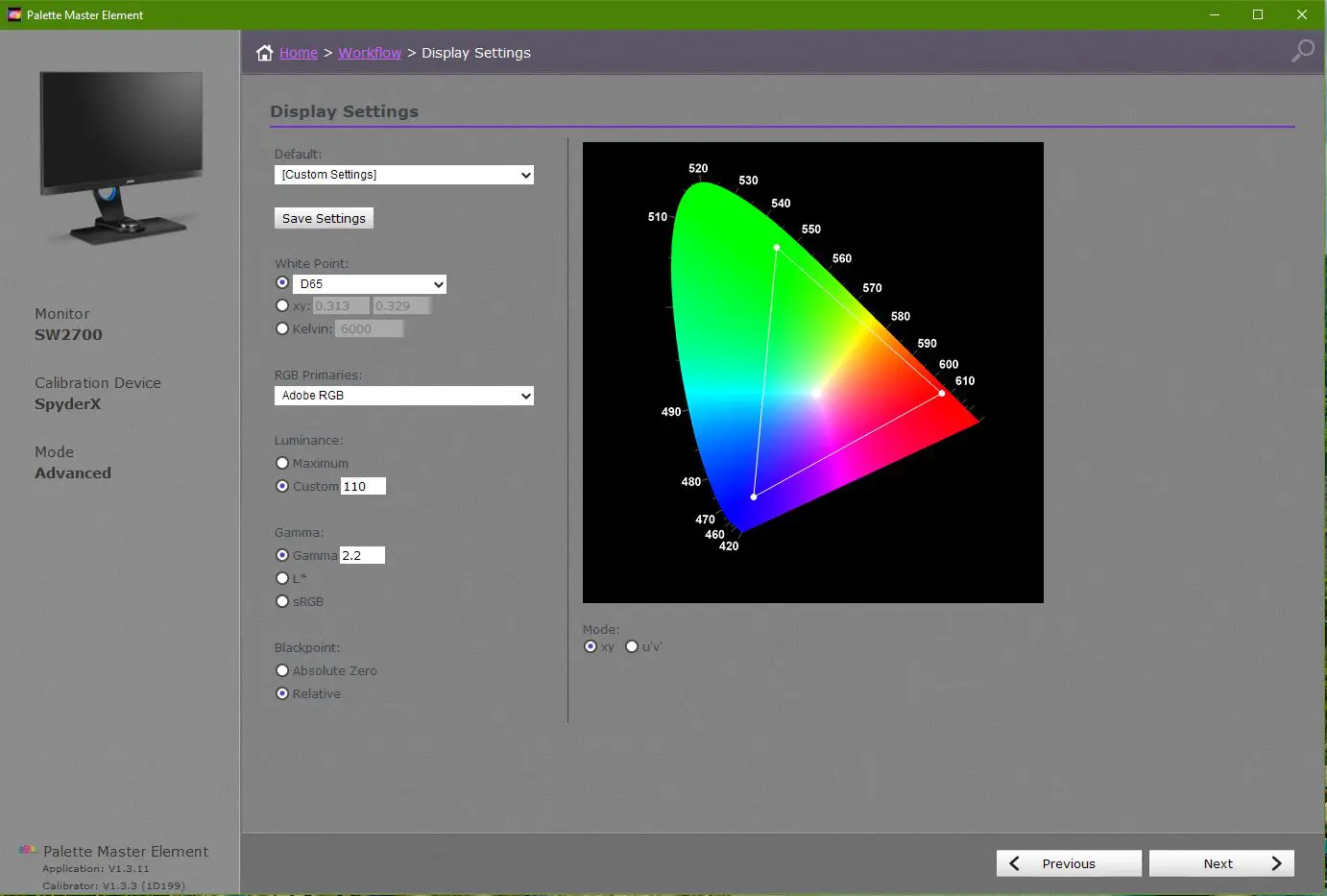Click the Palette Master Element logo at bottom left
The width and height of the screenshot is (1327, 896).
27,851
